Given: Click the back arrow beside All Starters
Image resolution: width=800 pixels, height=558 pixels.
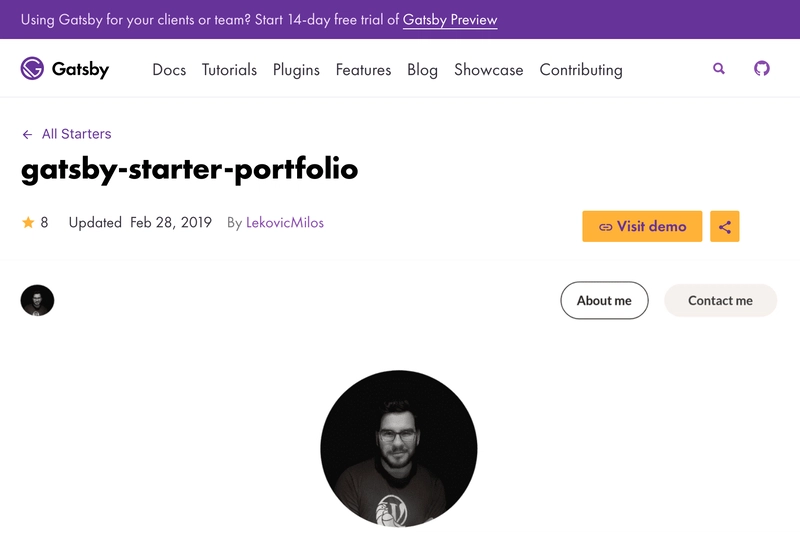Looking at the screenshot, I should 28,134.
